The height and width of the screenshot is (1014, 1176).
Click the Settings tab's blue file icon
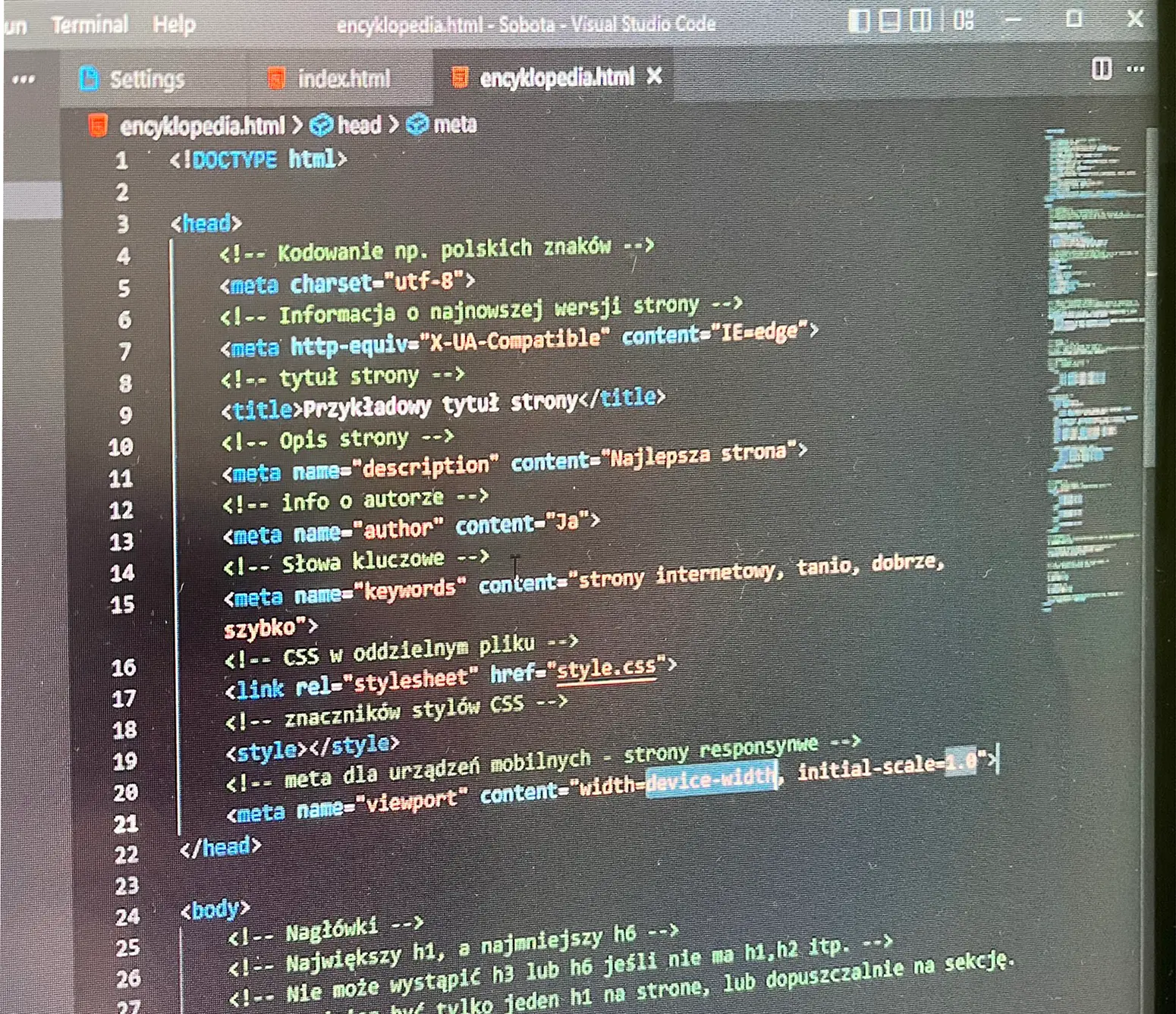[x=90, y=77]
